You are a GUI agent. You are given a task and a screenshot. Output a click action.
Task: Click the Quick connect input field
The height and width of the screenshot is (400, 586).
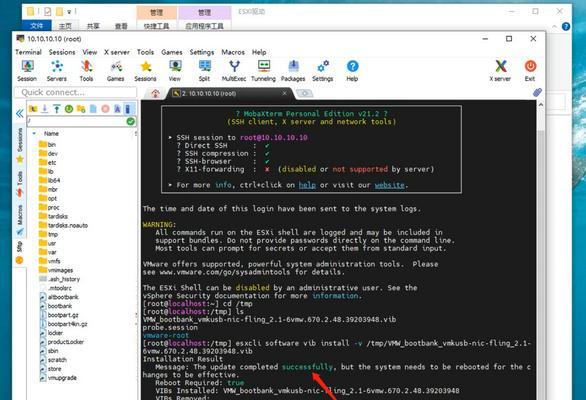75,92
